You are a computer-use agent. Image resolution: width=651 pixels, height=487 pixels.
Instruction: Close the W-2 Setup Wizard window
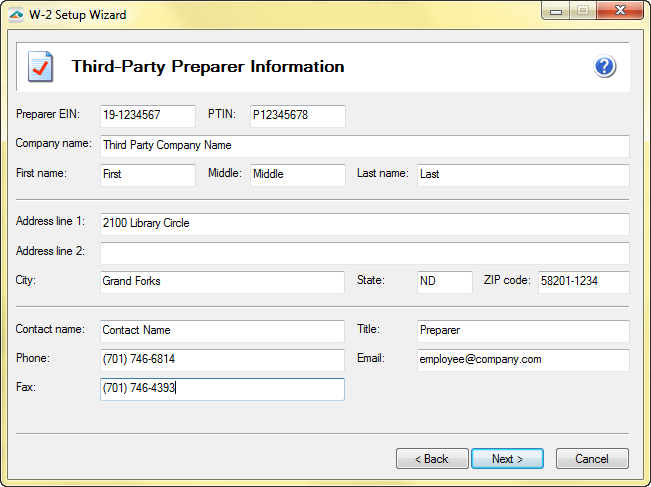(x=622, y=12)
